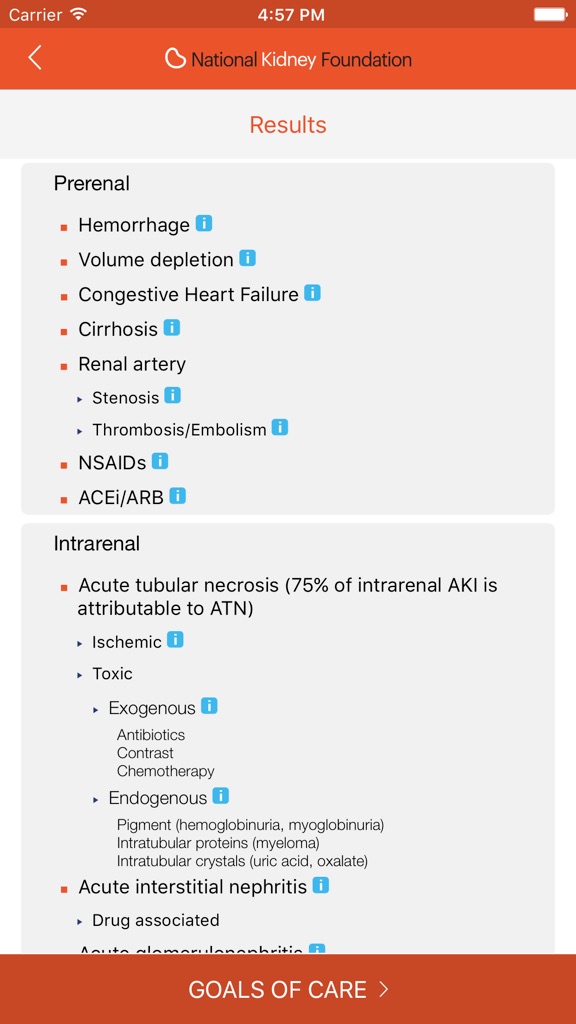
Task: Open Stenosis details under Renal artery
Action: pyautogui.click(x=171, y=396)
